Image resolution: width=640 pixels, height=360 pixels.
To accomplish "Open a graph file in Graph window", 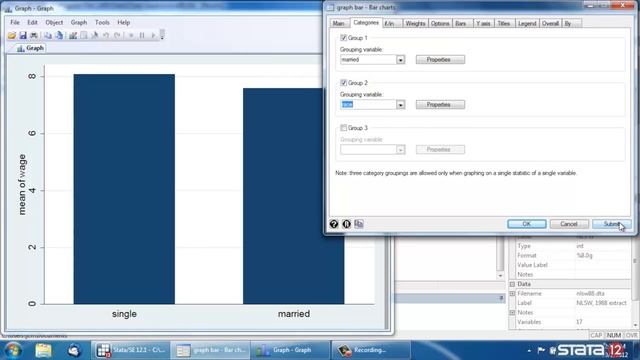I will (x=12, y=36).
